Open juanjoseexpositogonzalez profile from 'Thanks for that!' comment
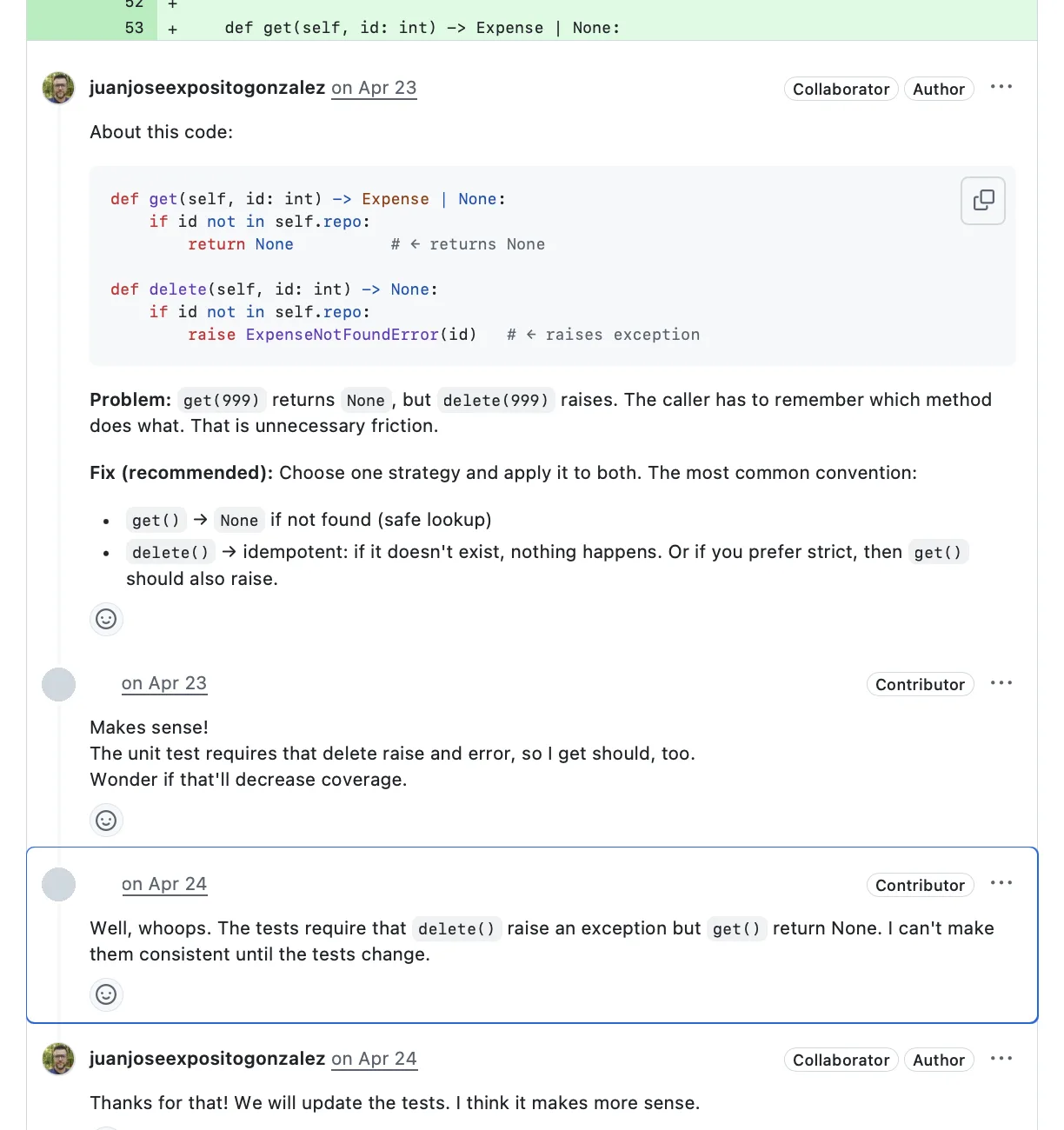This screenshot has width=1064, height=1130. tap(207, 1059)
